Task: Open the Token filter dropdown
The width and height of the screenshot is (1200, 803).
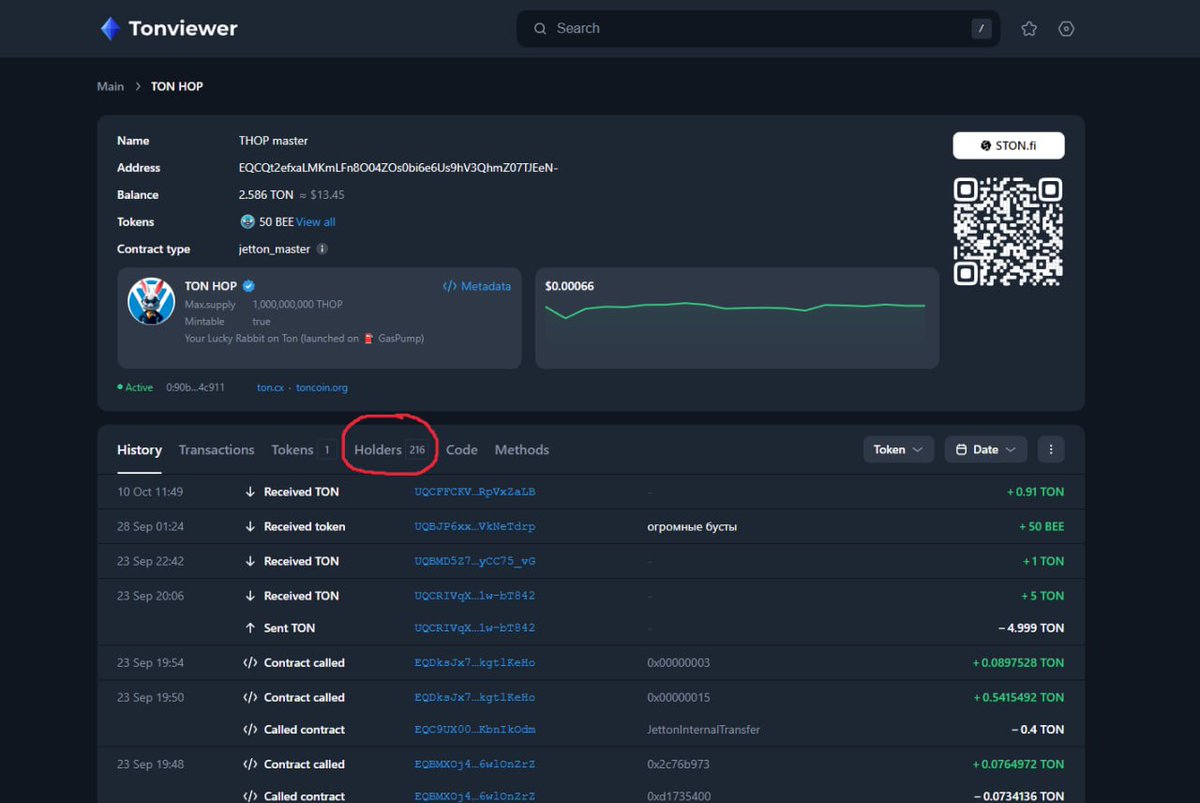Action: point(899,450)
